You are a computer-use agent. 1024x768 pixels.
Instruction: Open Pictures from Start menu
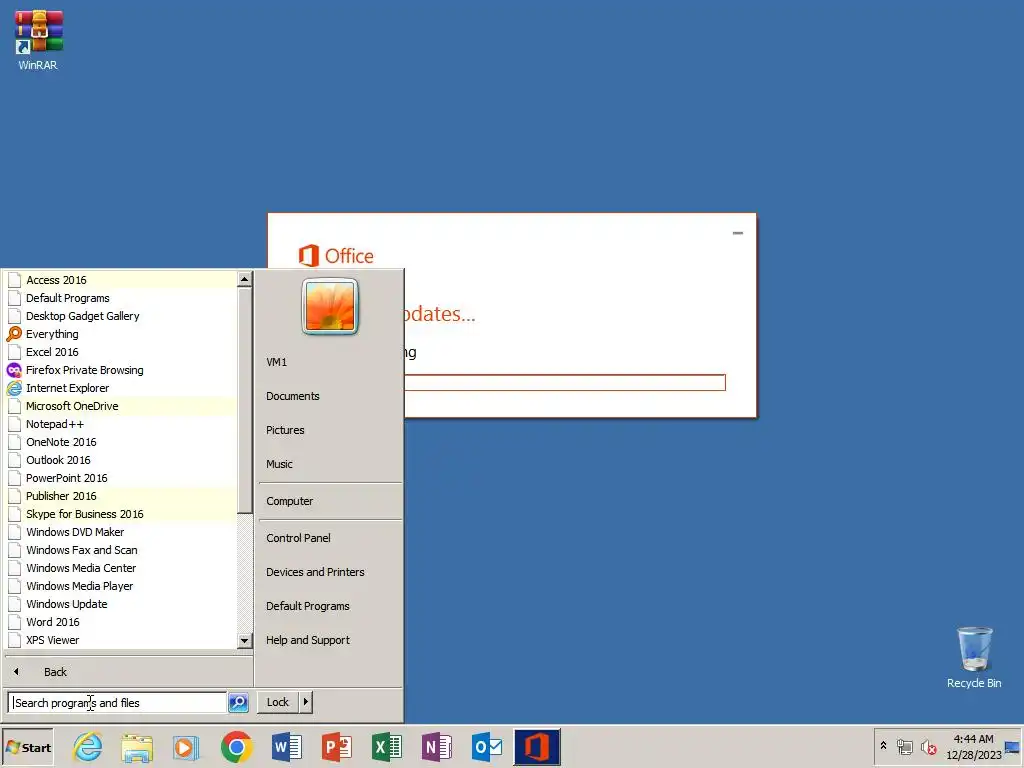click(x=330, y=430)
